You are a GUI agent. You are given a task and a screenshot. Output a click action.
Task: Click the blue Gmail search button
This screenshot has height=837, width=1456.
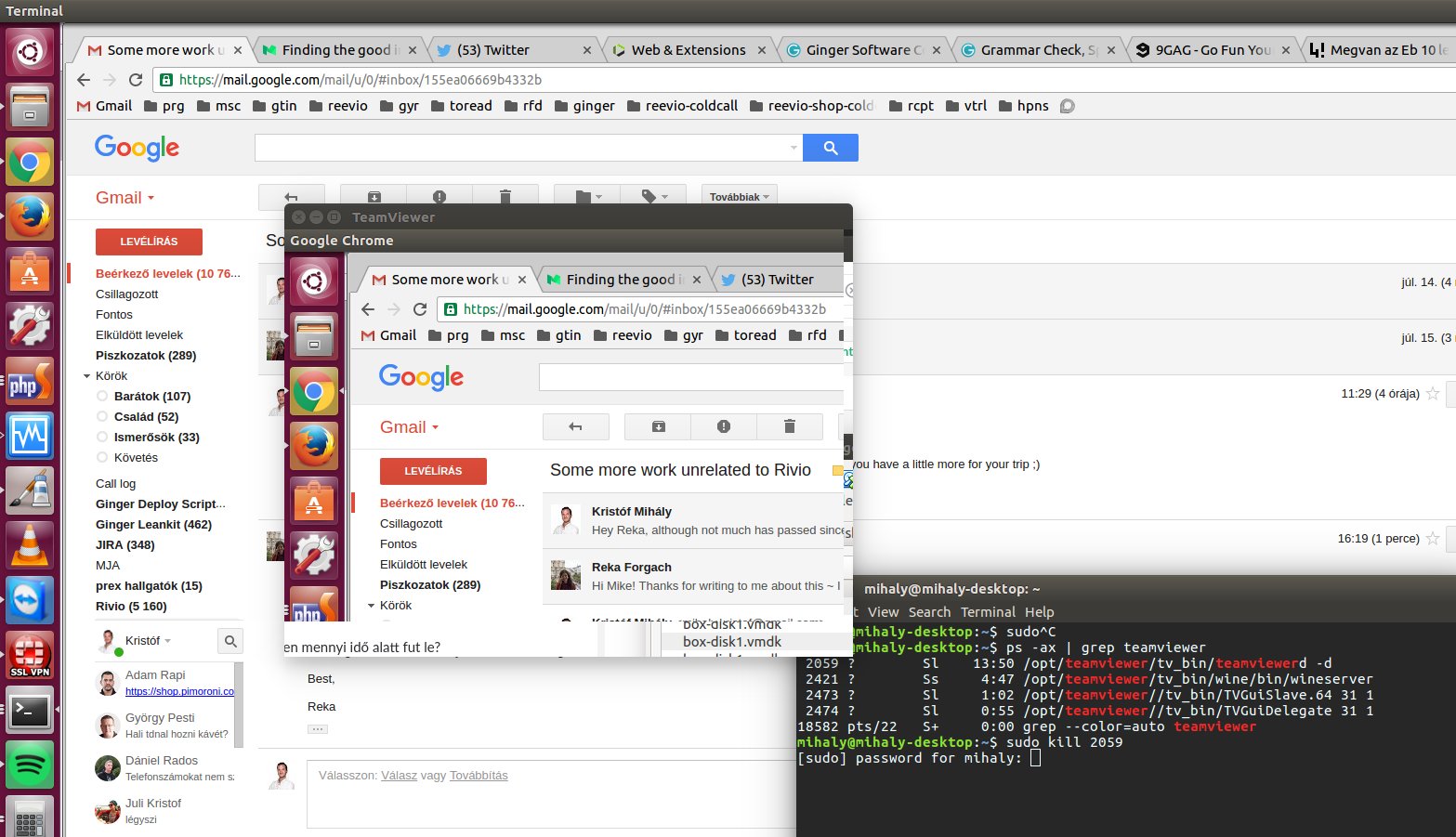(831, 148)
